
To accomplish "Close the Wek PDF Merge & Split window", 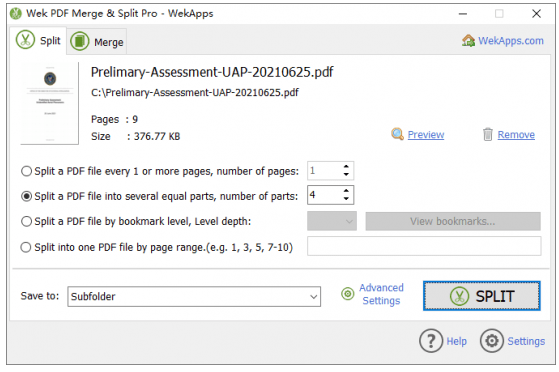I will (x=536, y=14).
